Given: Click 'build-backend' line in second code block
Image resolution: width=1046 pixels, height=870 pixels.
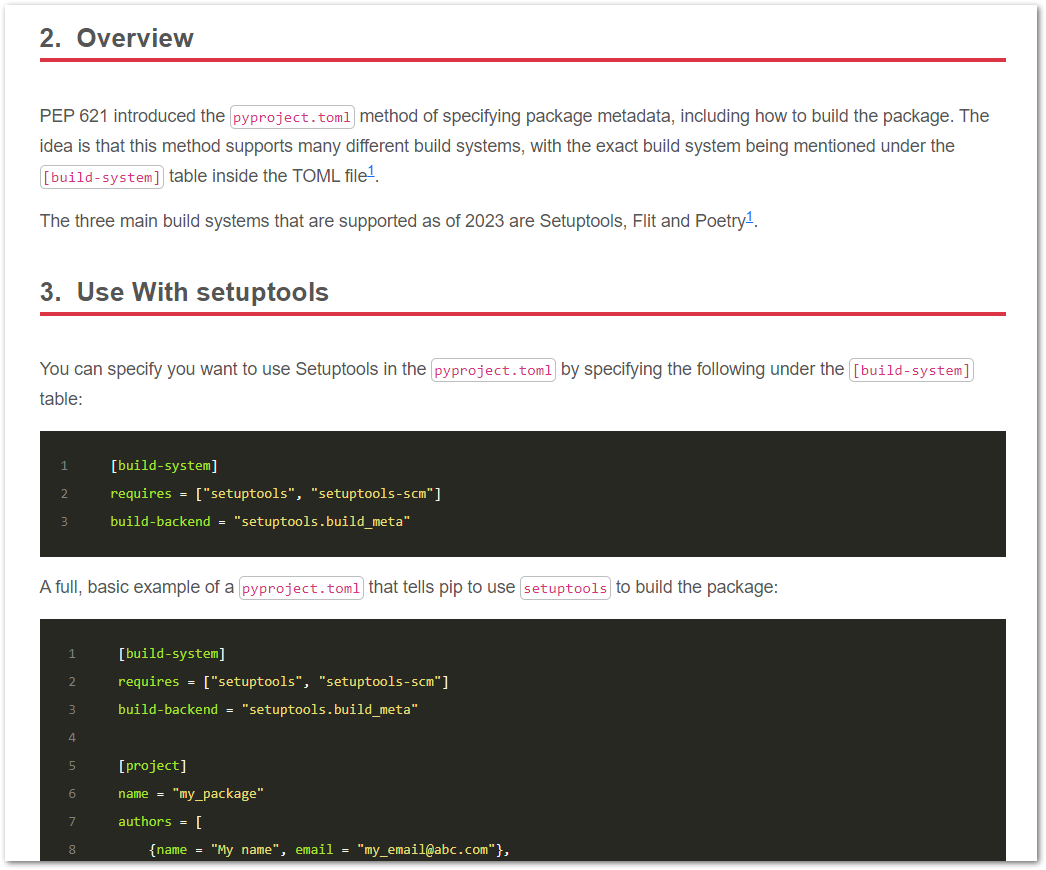Looking at the screenshot, I should point(267,709).
